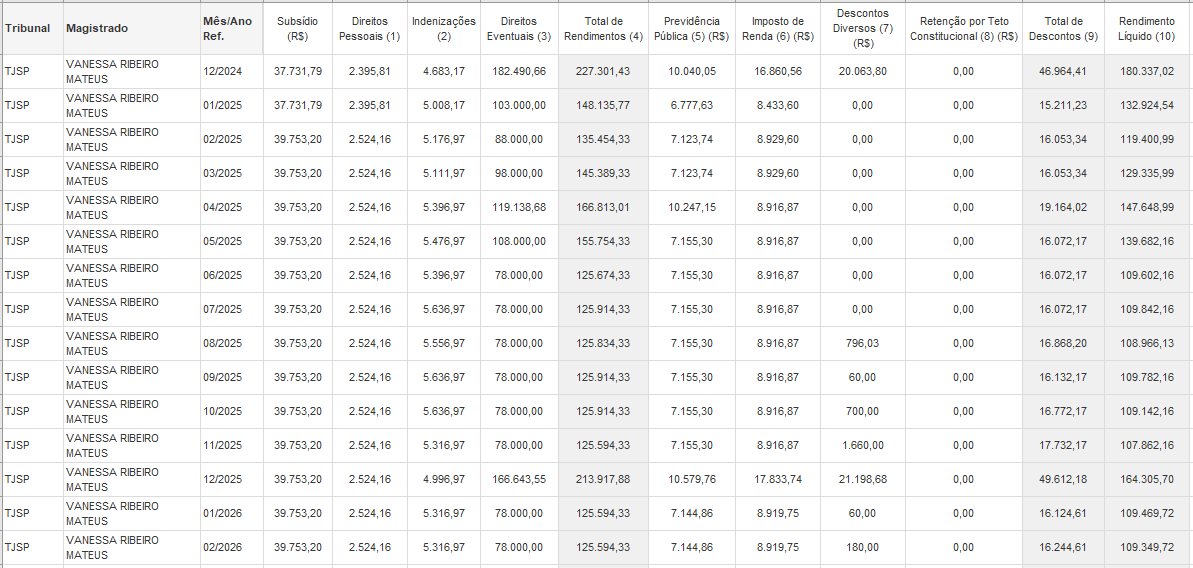Image resolution: width=1193 pixels, height=568 pixels.
Task: Select the Indenizações (2) header
Action: pos(444,29)
